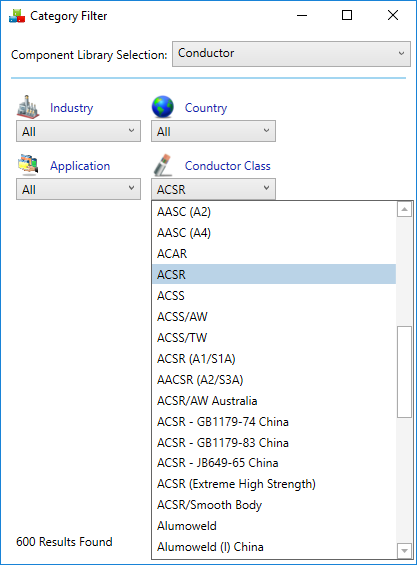Open the Component Library Selection dropdown
Viewport: 417px width, 565px height.
click(291, 54)
